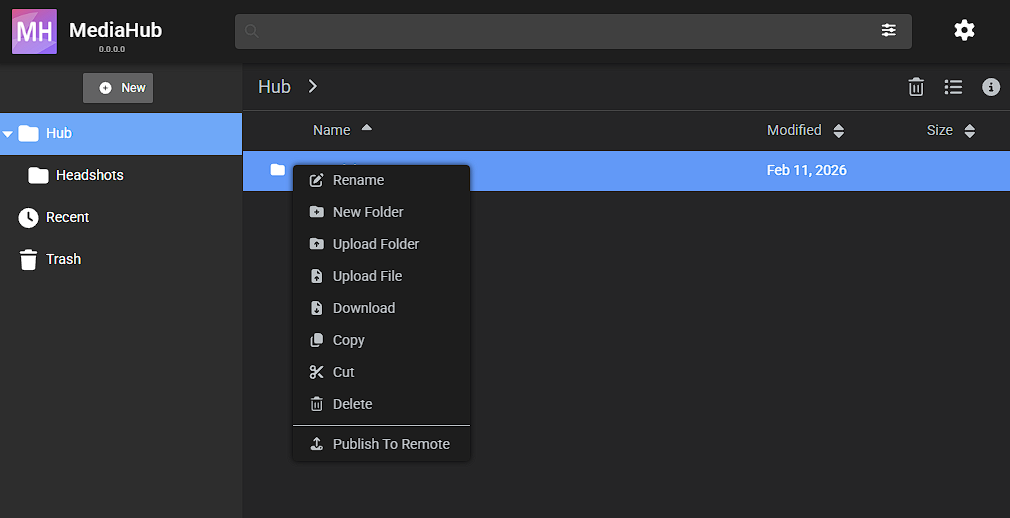
Task: Choose Upload Folder in context menu
Action: (375, 244)
